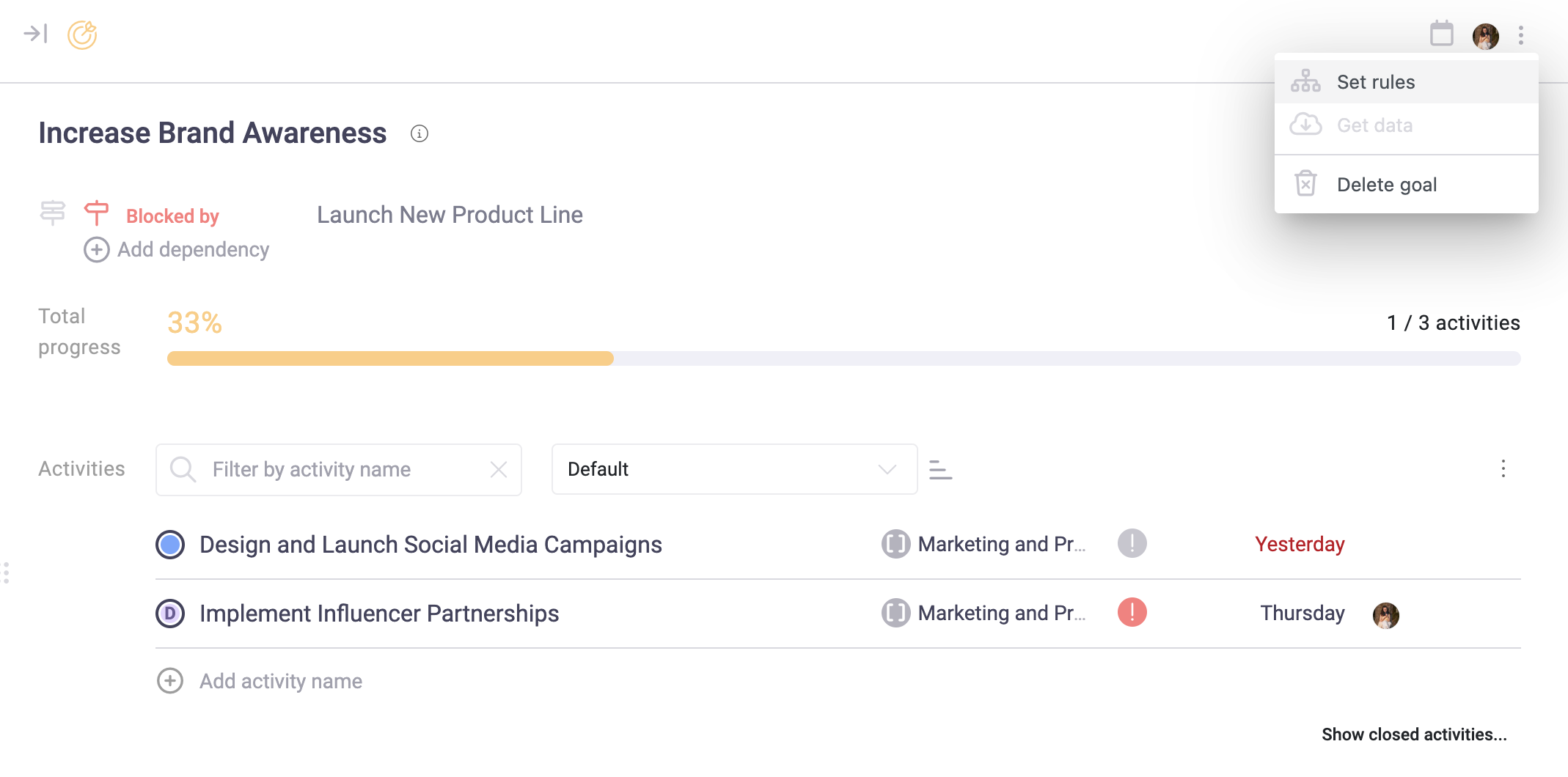This screenshot has width=1568, height=777.
Task: Open the calendar icon in header
Action: click(1441, 34)
